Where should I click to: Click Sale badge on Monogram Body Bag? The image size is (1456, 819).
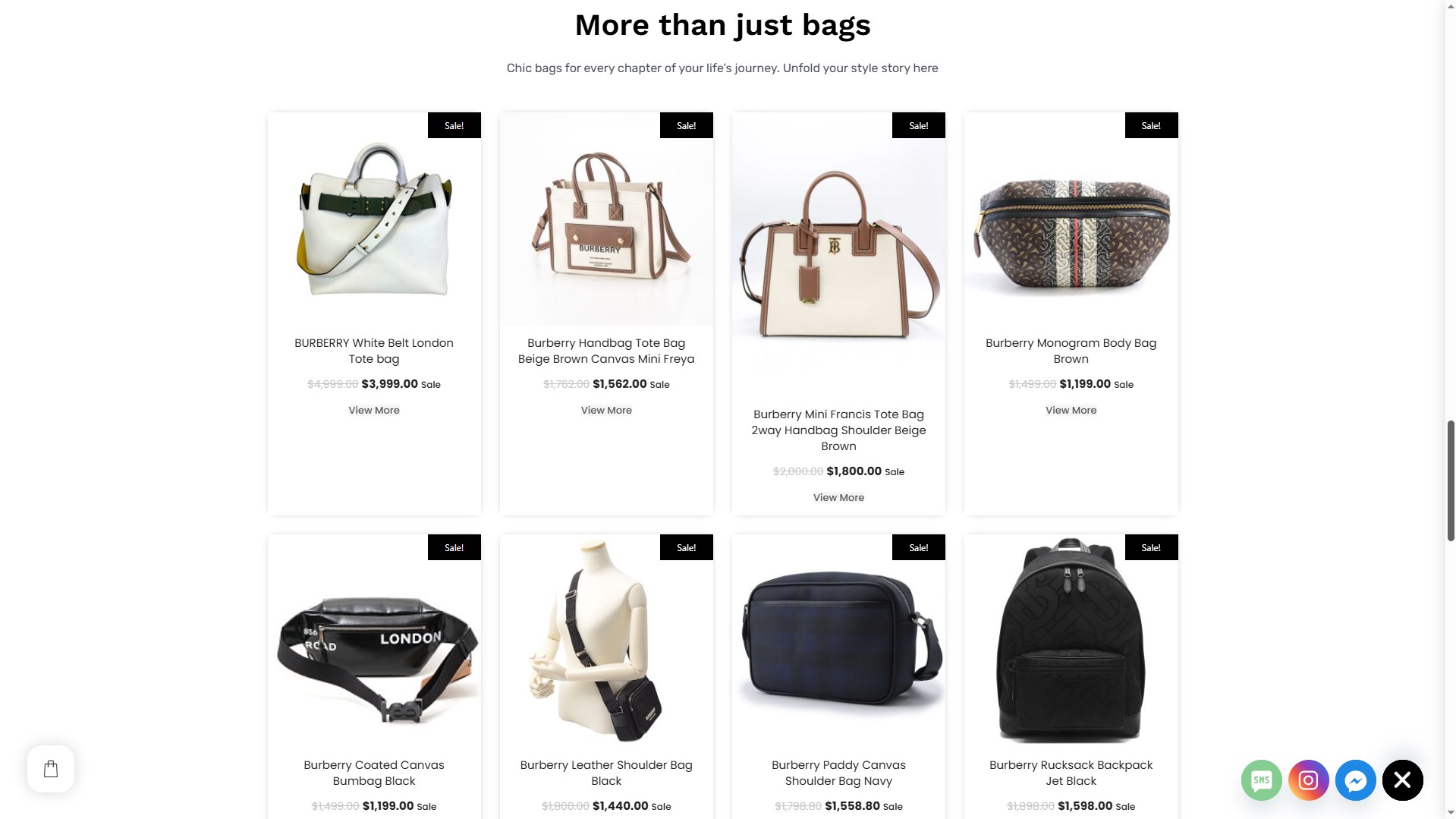[x=1151, y=125]
